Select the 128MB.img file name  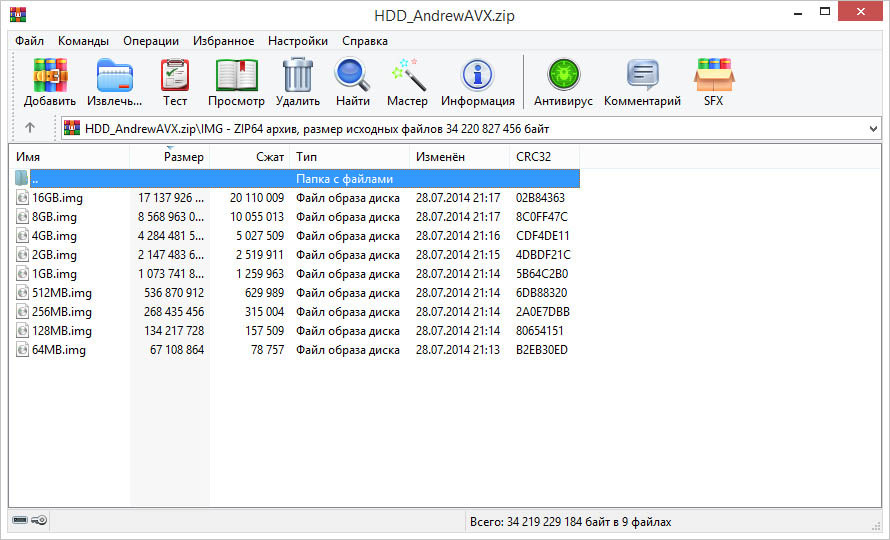62,330
